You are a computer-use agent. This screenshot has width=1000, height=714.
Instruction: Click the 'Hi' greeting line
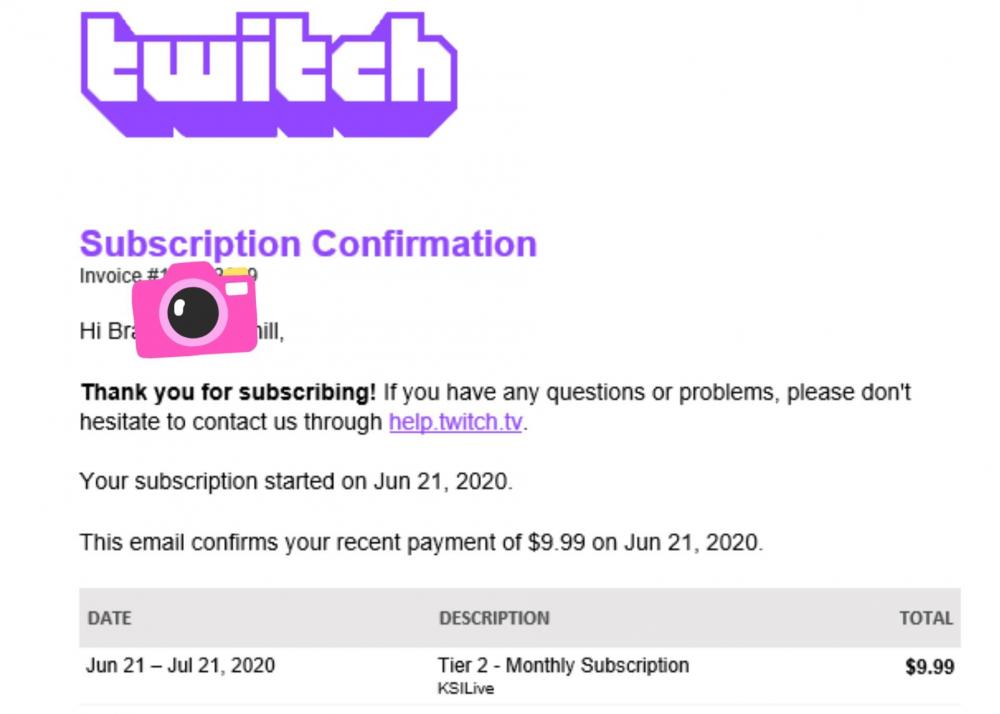pos(182,332)
